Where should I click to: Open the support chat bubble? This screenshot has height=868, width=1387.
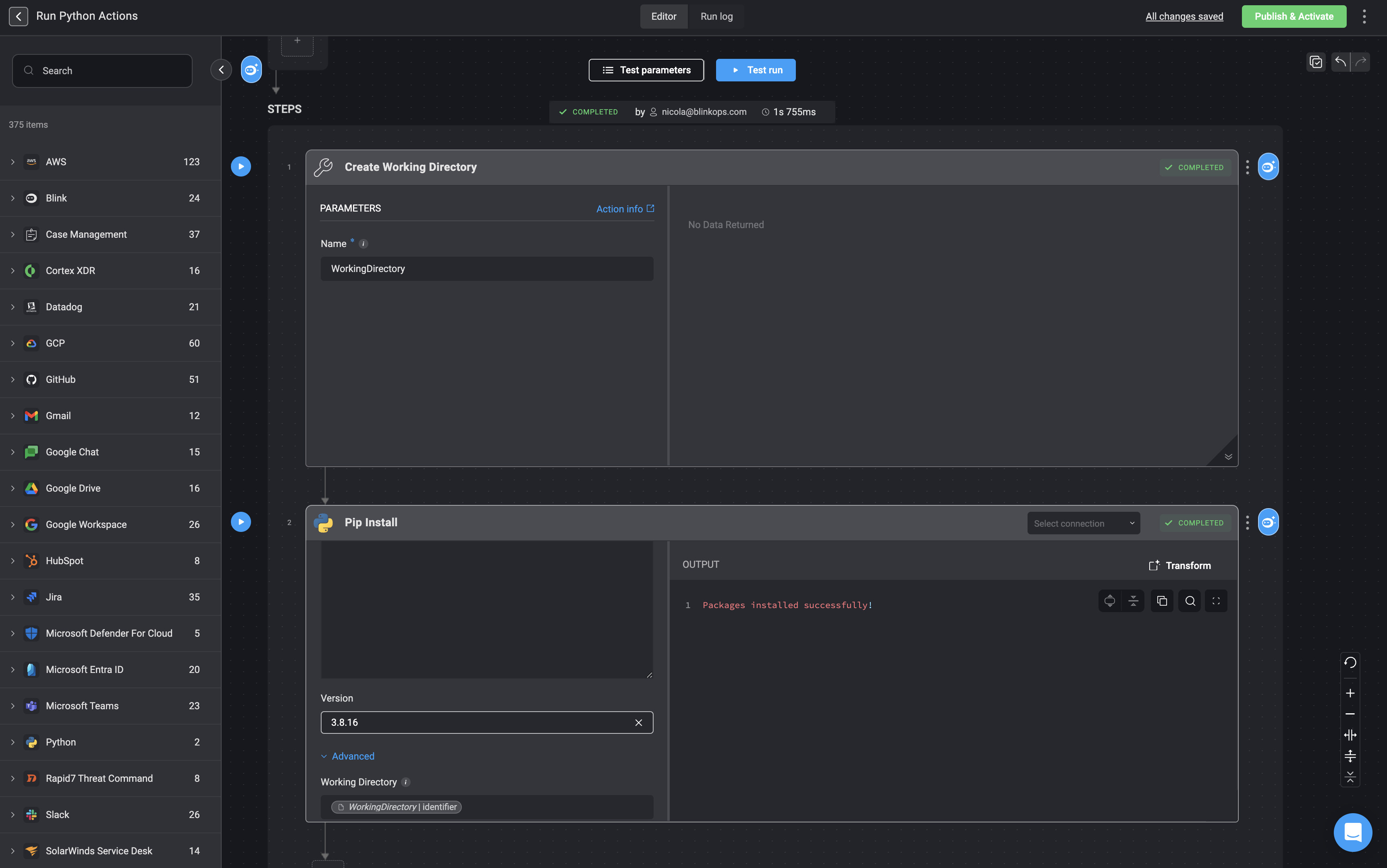(x=1353, y=833)
